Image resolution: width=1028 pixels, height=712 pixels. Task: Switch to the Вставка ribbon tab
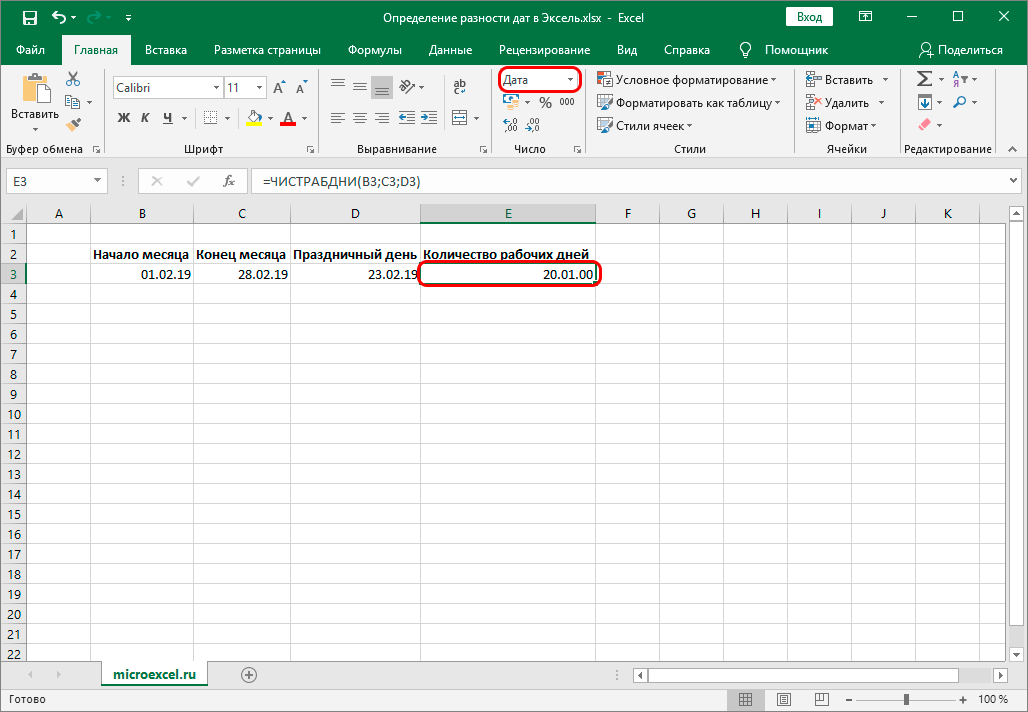click(x=166, y=50)
